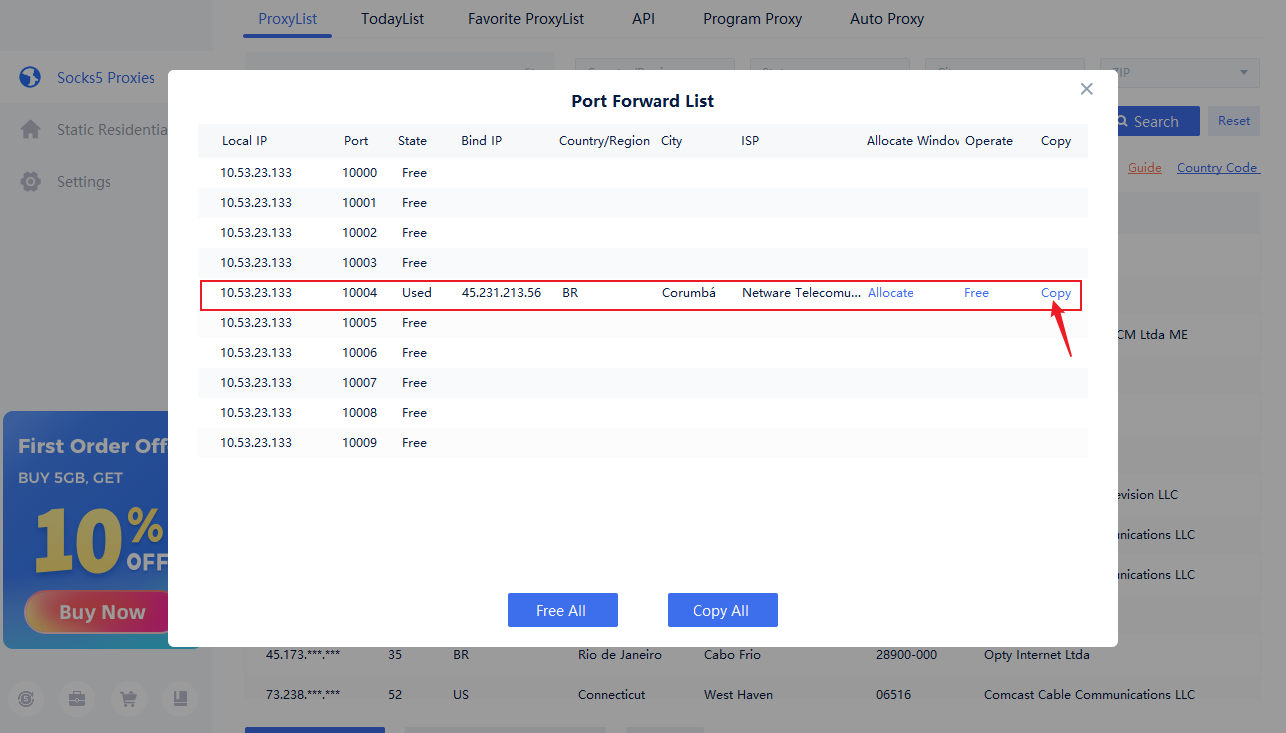Click the Search magnifier button
This screenshot has height=733, width=1286.
[x=1157, y=122]
